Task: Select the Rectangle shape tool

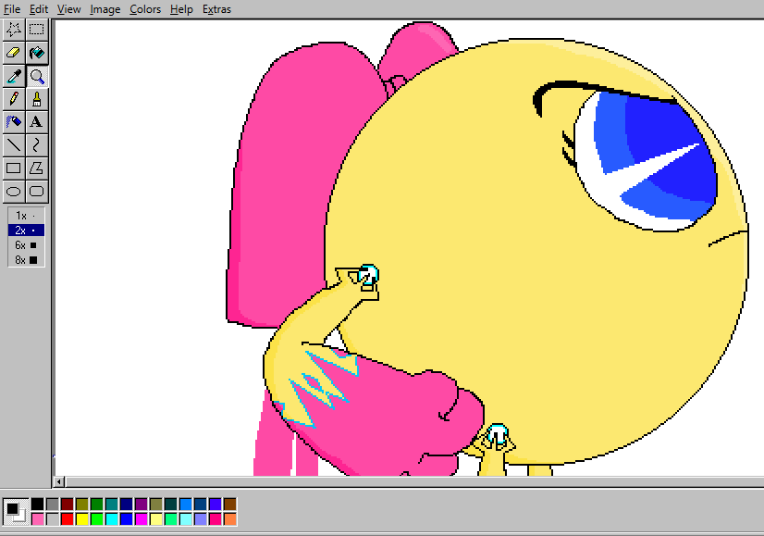Action: (x=14, y=168)
